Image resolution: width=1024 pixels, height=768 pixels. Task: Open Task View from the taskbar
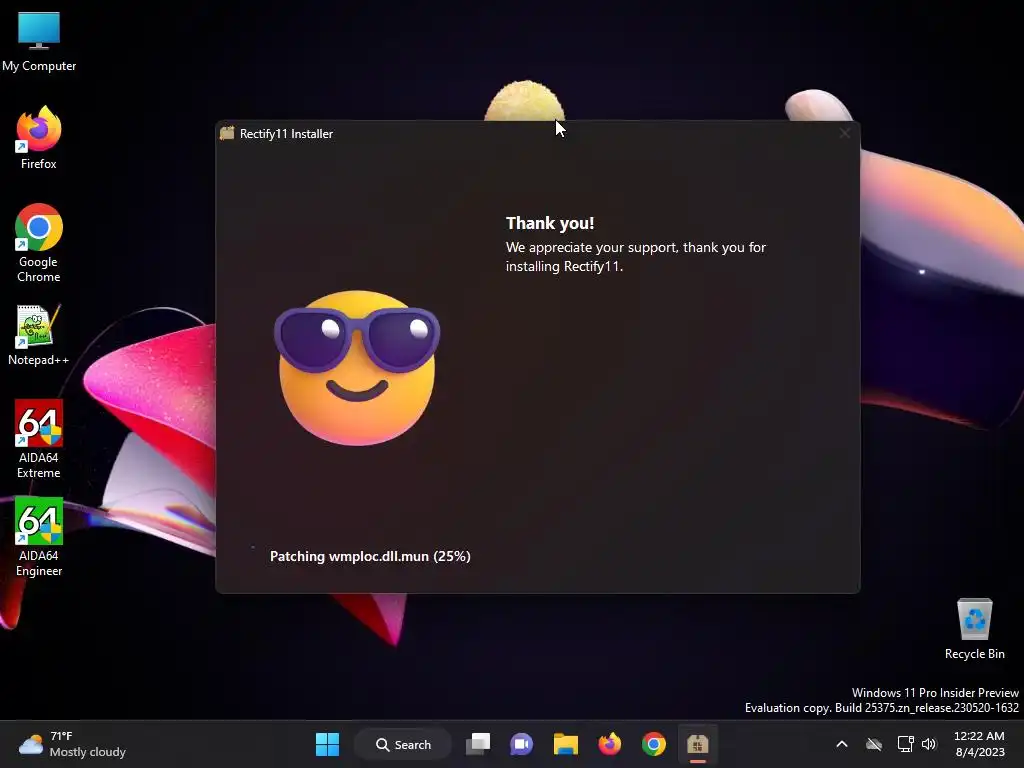[x=478, y=744]
